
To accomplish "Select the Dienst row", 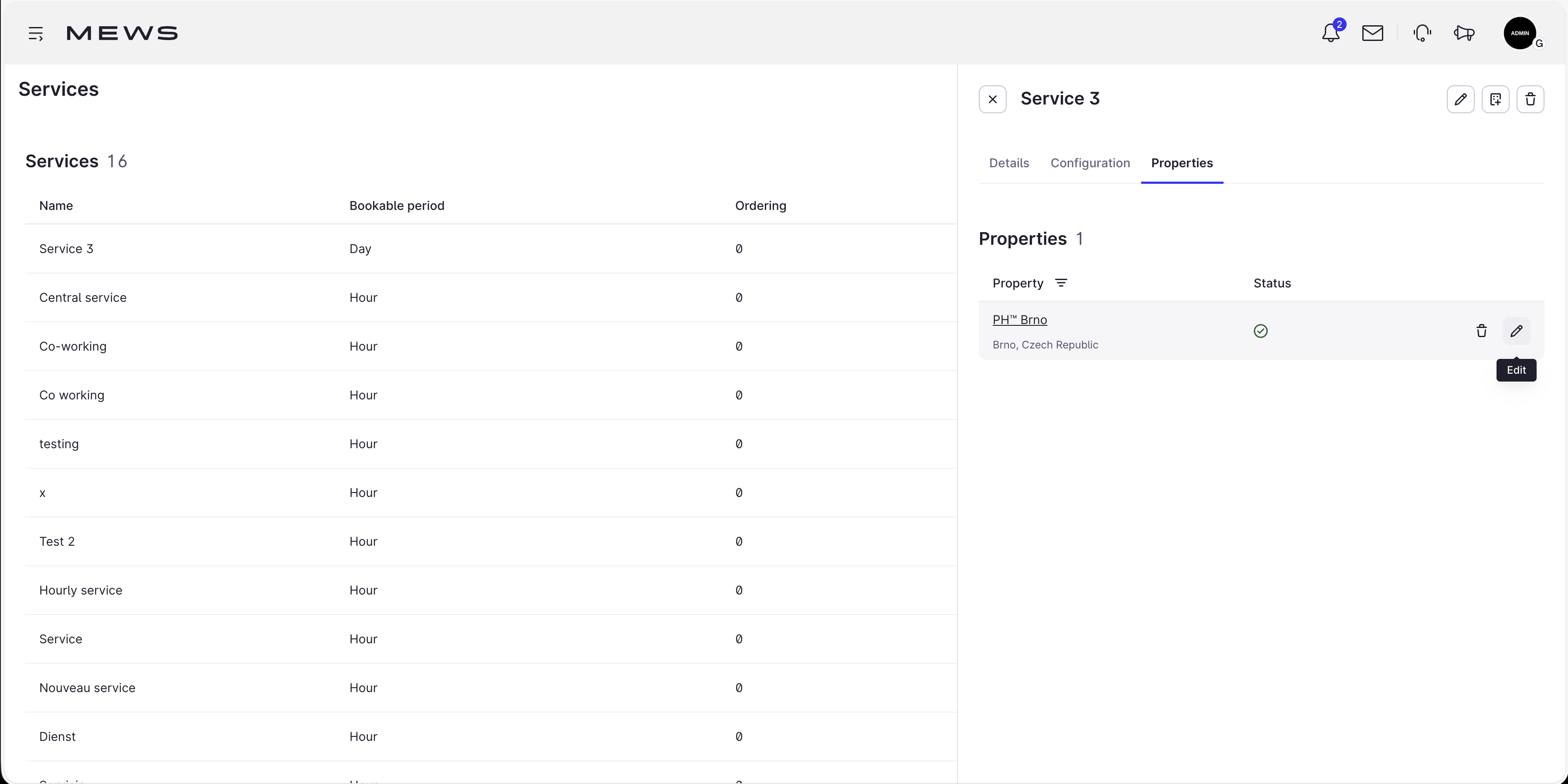I will (x=491, y=737).
